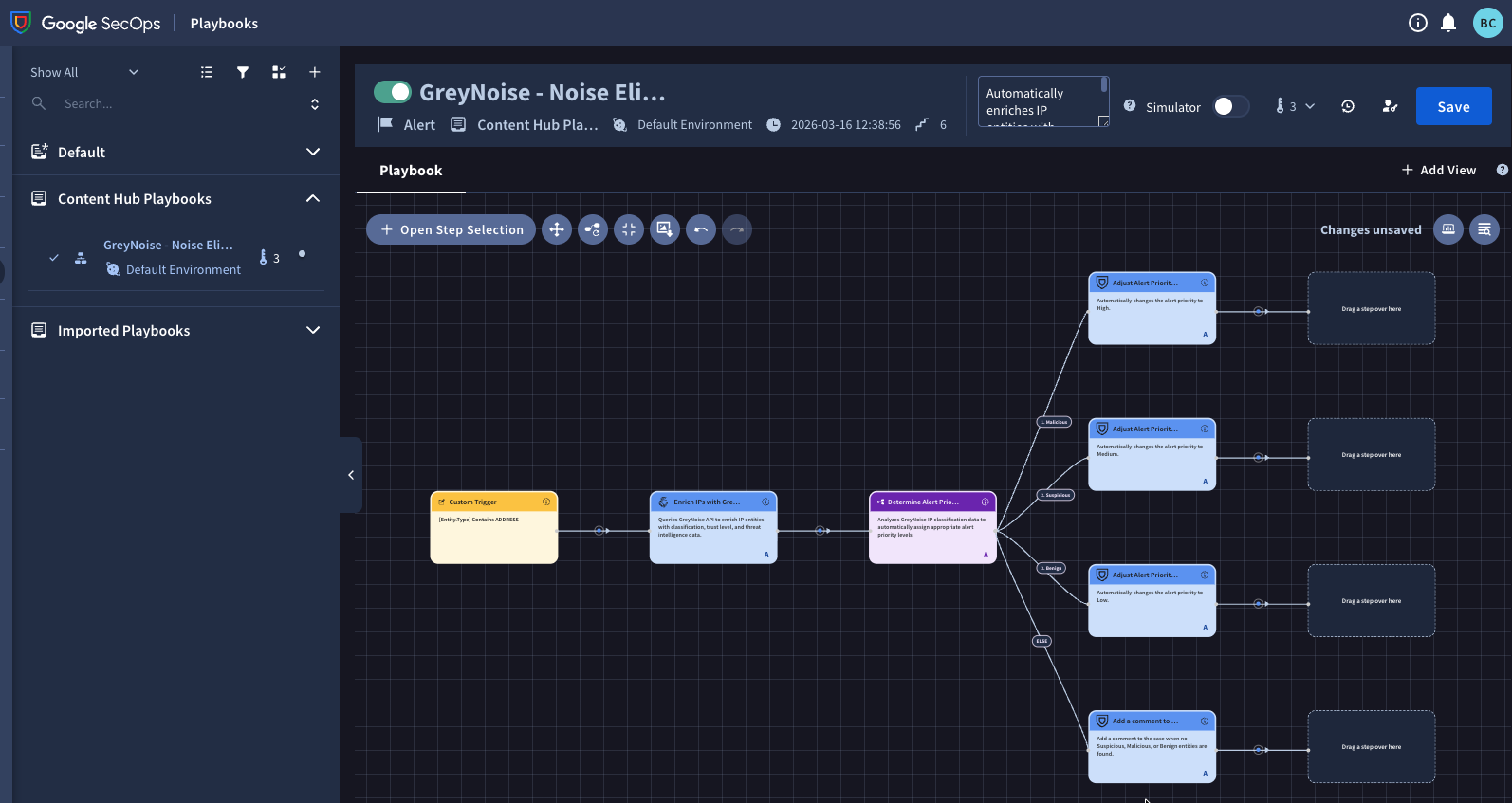Expand the Imported Playbooks folder

[313, 330]
